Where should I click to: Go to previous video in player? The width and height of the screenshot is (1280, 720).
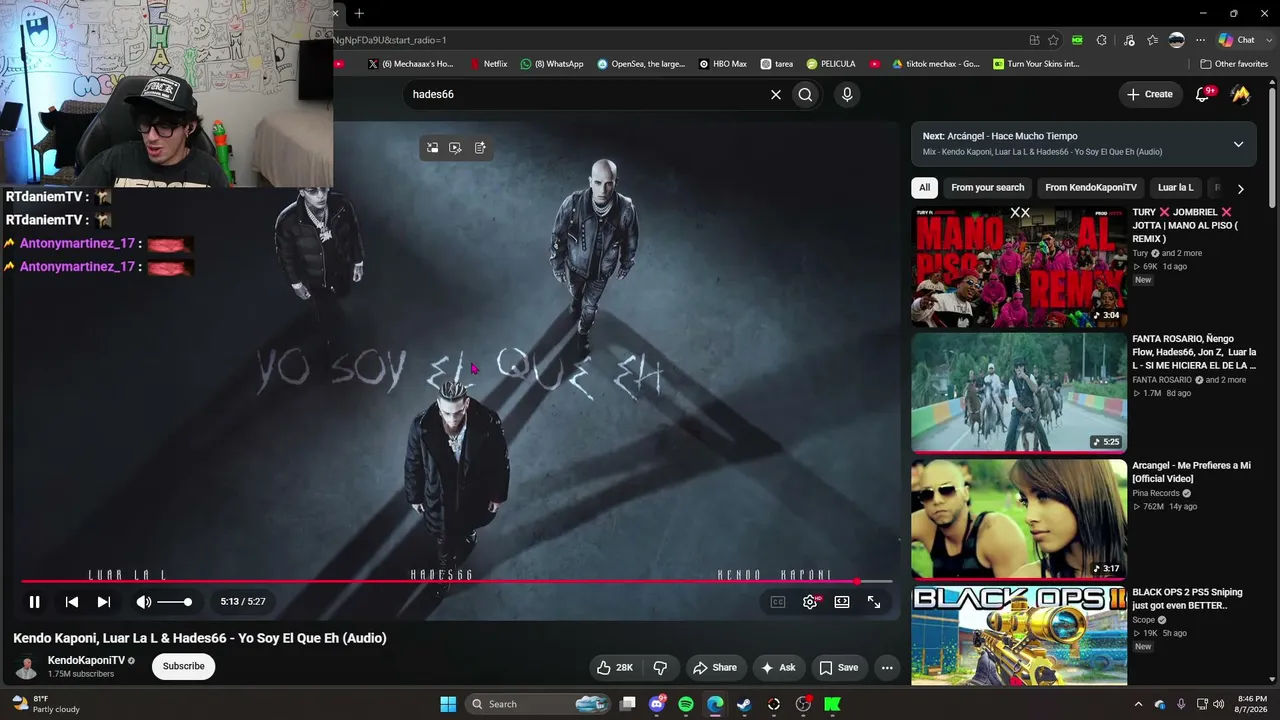(x=72, y=602)
